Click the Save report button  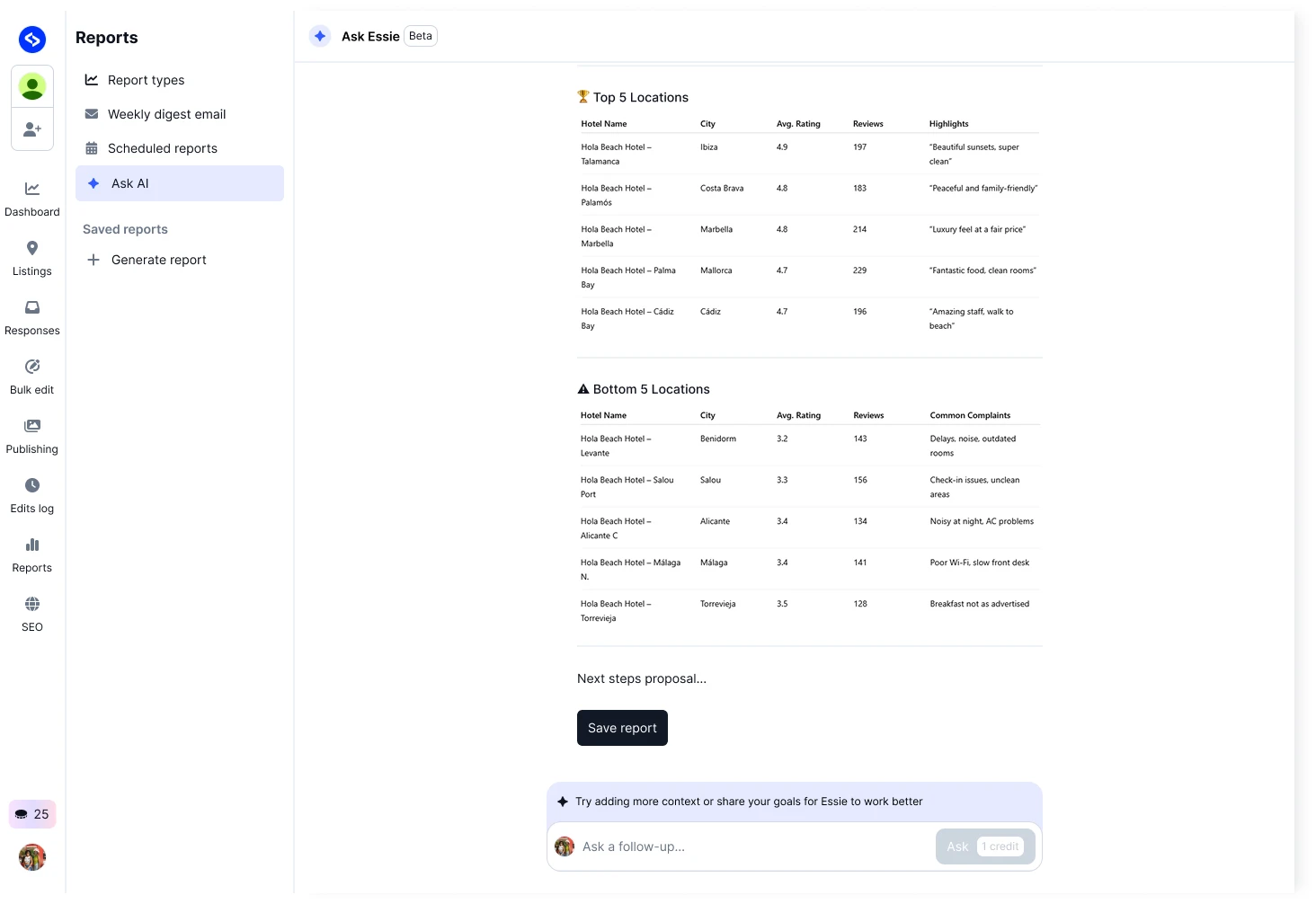point(622,728)
